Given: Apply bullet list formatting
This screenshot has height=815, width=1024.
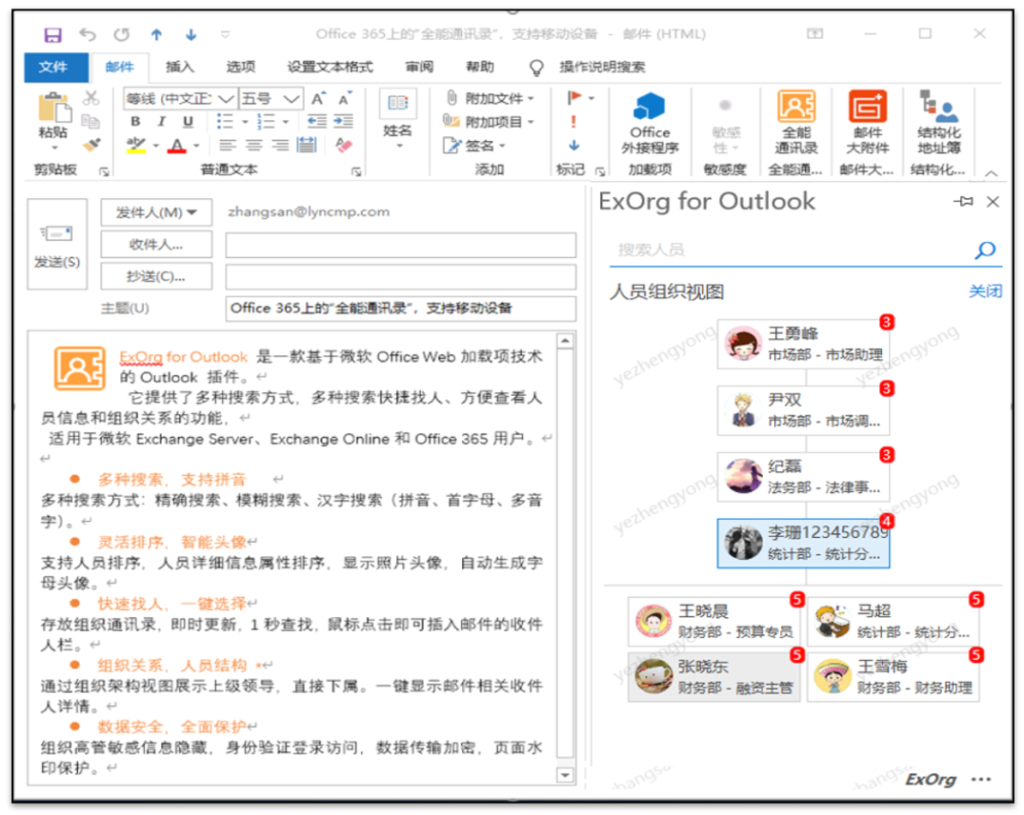Looking at the screenshot, I should 225,121.
